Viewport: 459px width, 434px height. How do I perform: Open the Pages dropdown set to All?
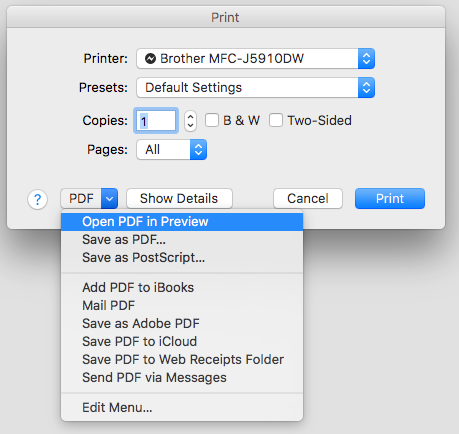click(172, 149)
